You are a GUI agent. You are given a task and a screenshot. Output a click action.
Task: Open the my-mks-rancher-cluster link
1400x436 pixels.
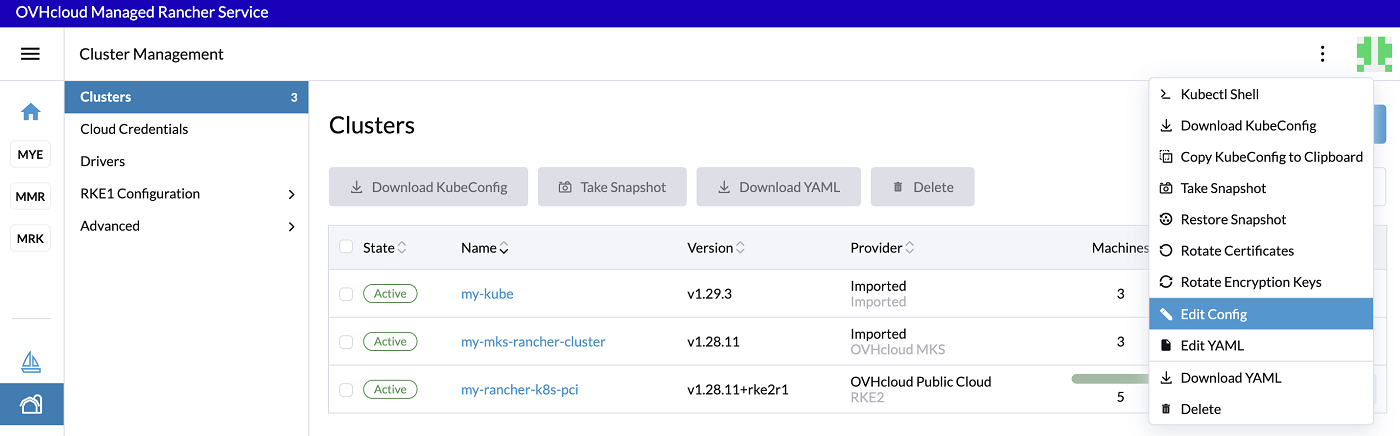(x=533, y=342)
